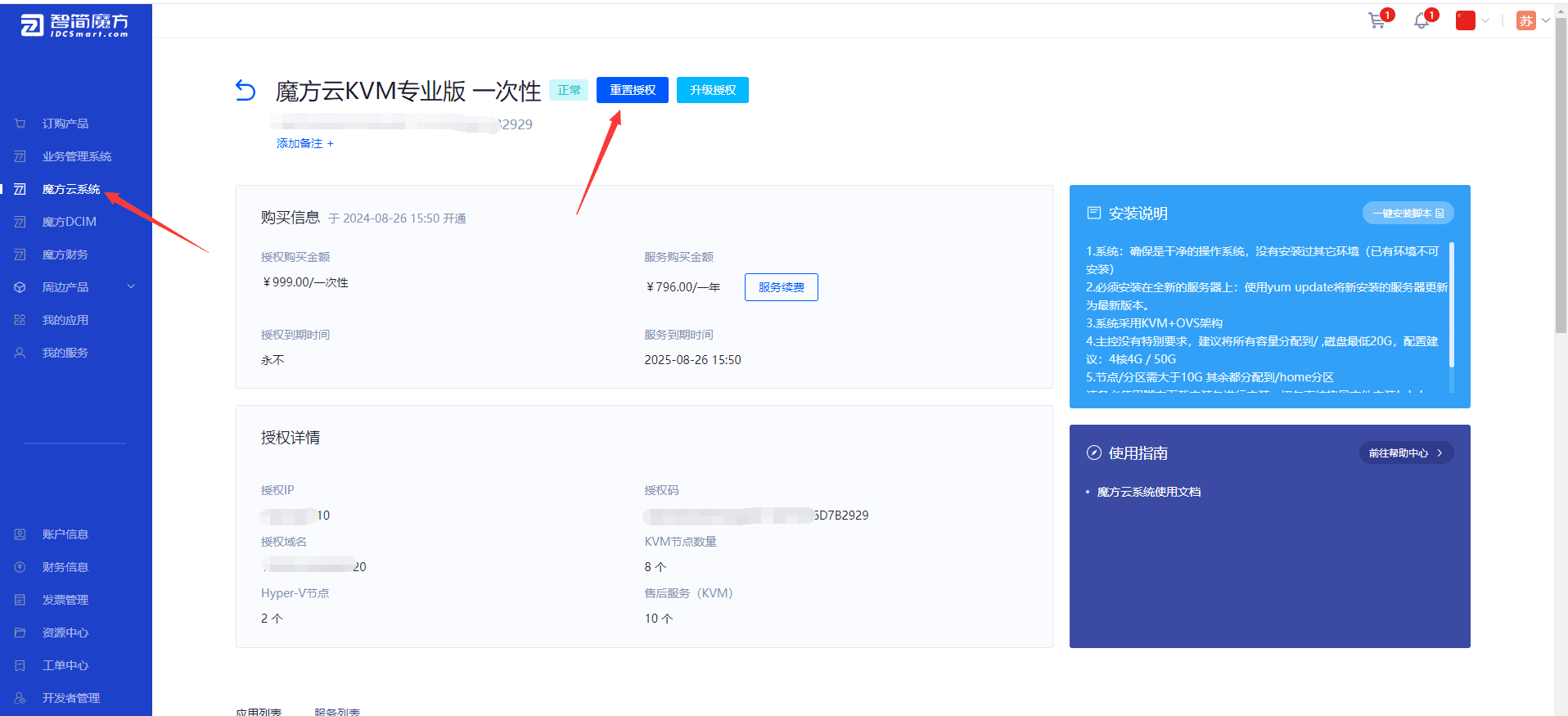Click 业务管理系统 sidebar icon

pyautogui.click(x=20, y=156)
